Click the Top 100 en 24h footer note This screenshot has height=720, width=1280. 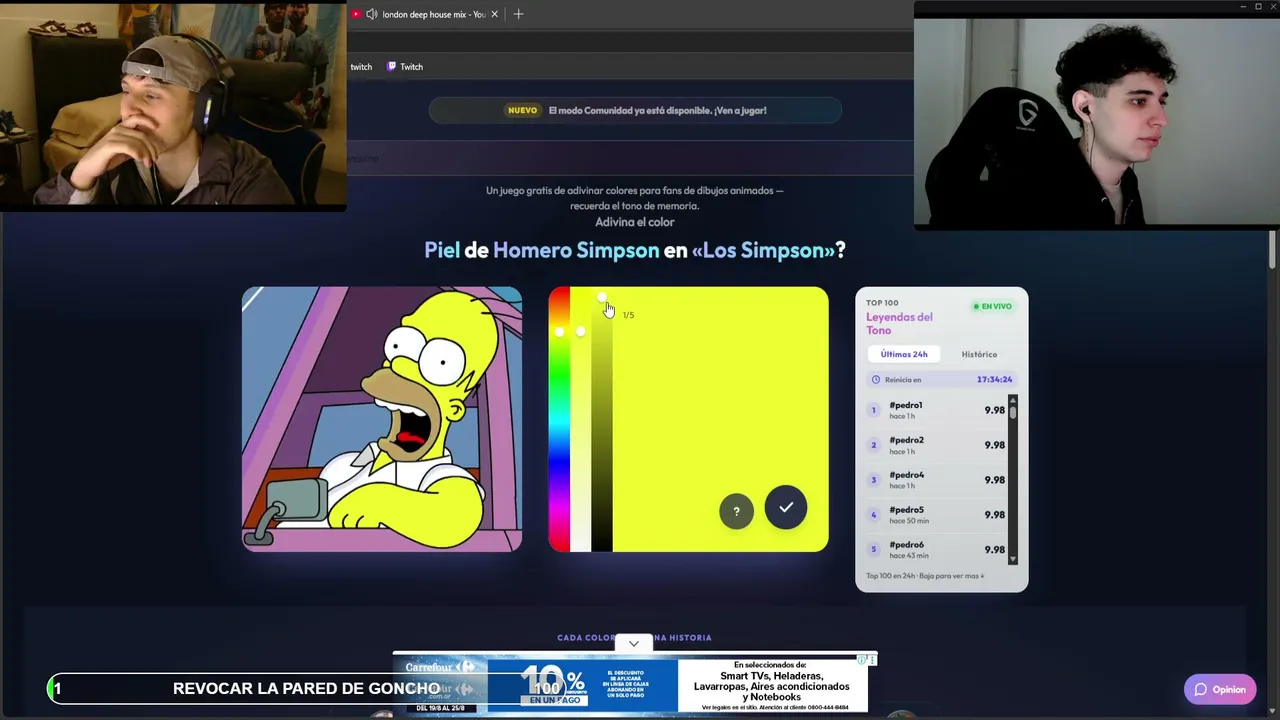pos(925,576)
